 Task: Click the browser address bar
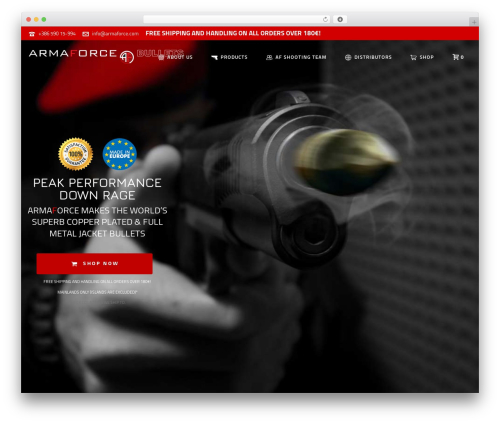coord(237,19)
